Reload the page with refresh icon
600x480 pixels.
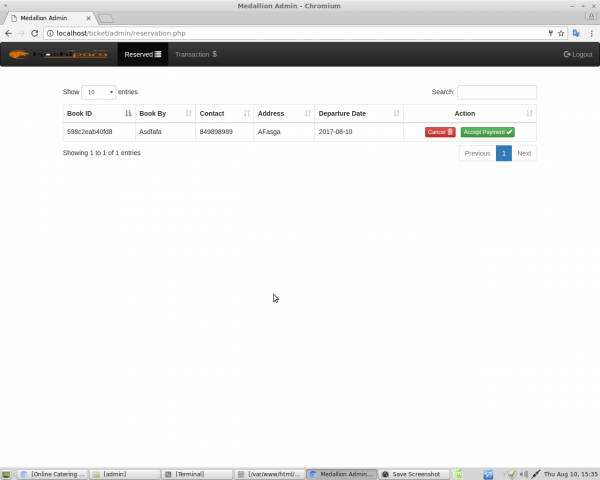click(34, 33)
